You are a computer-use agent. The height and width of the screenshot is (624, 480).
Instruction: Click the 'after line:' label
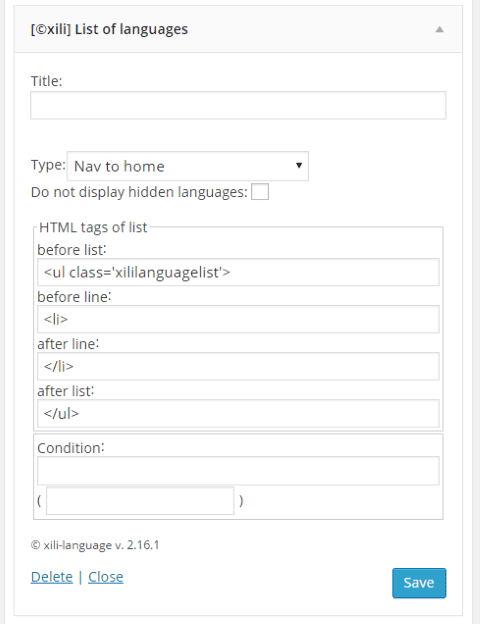point(68,344)
